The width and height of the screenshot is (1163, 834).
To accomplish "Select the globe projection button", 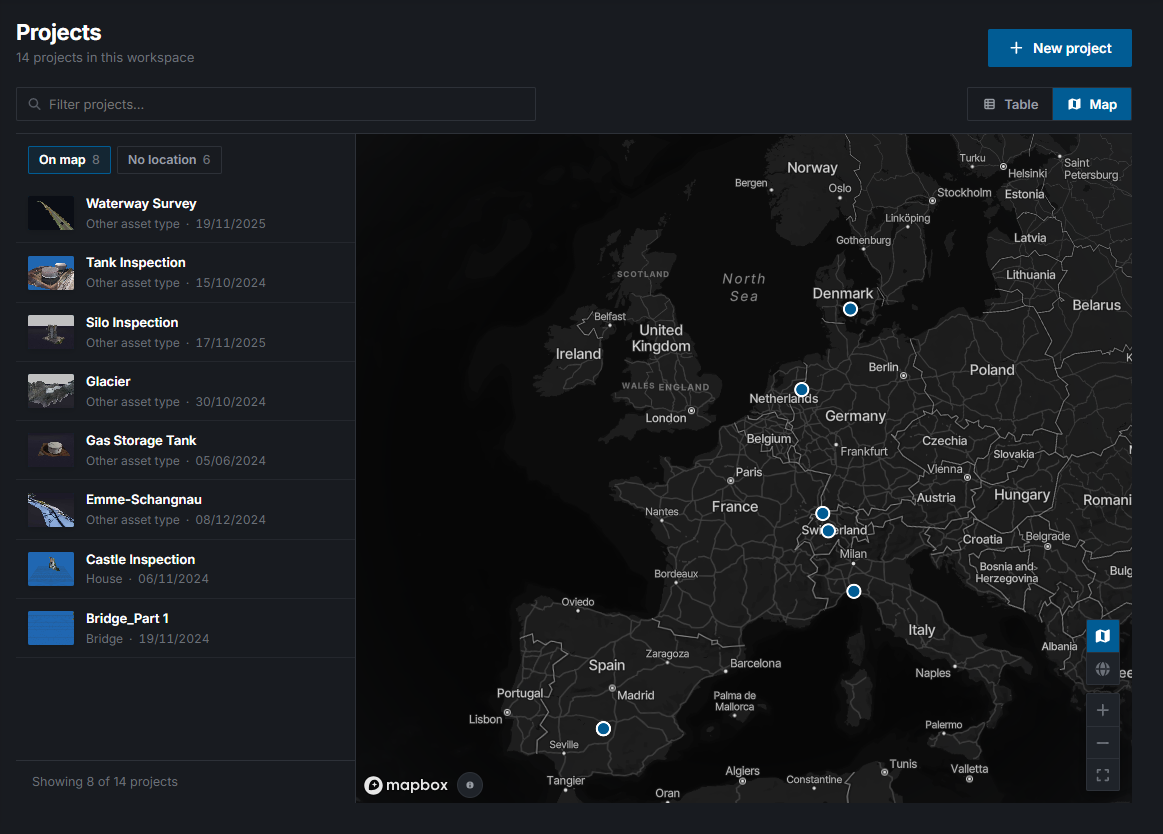I will pyautogui.click(x=1103, y=669).
